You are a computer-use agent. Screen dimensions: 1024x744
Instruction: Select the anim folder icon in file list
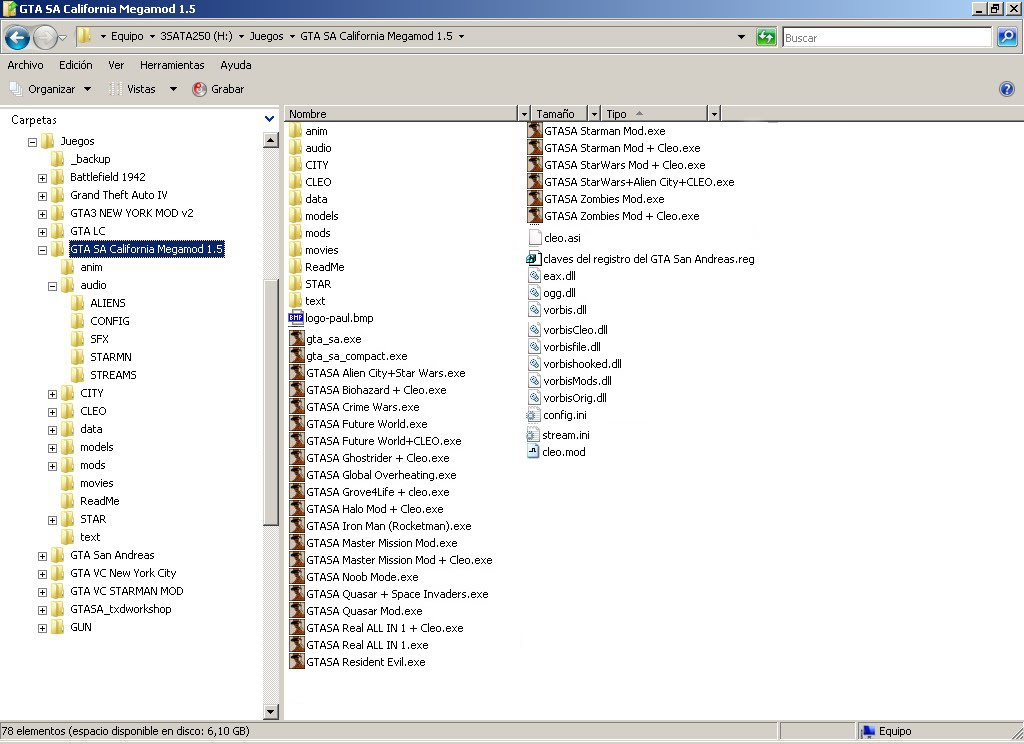[295, 131]
